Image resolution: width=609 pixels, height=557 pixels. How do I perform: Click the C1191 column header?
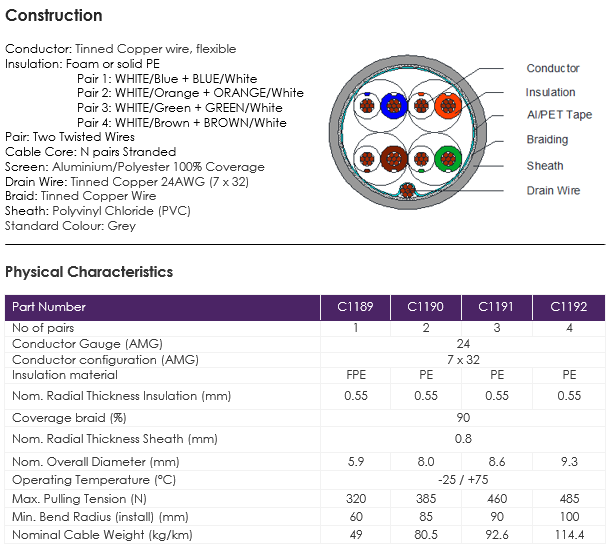coord(496,307)
